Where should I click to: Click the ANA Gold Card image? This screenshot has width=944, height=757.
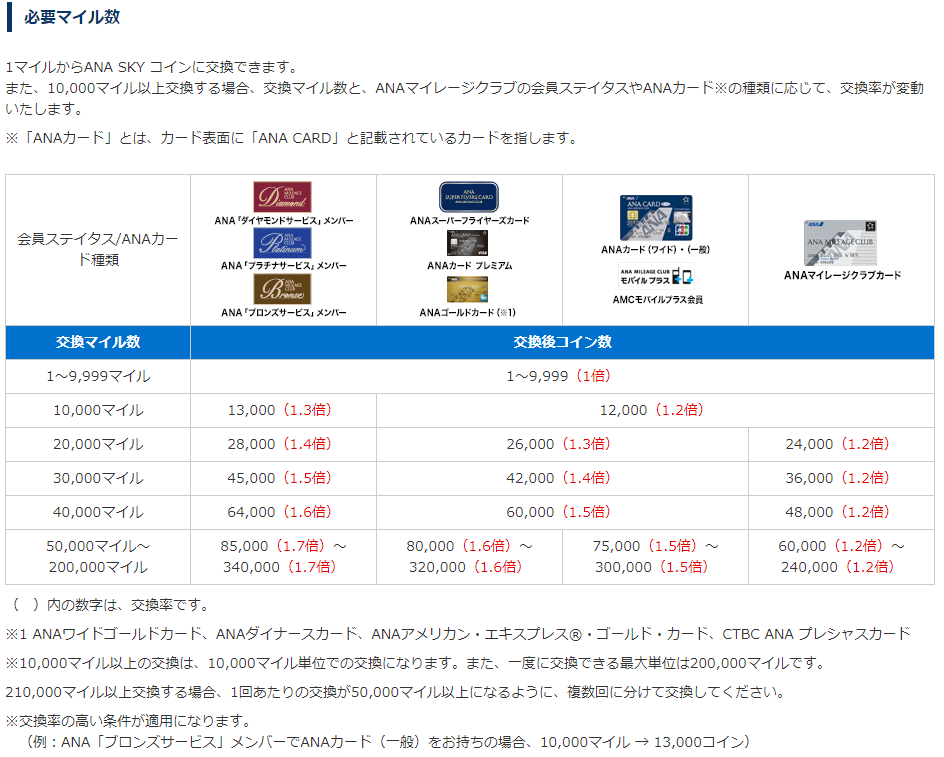coord(467,290)
